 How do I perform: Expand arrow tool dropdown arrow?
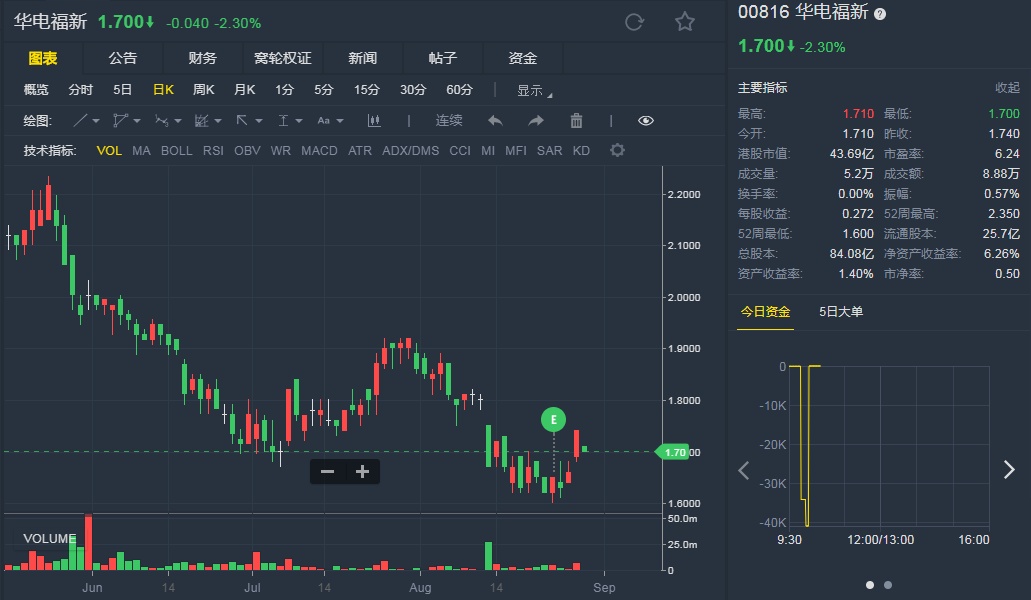[259, 121]
